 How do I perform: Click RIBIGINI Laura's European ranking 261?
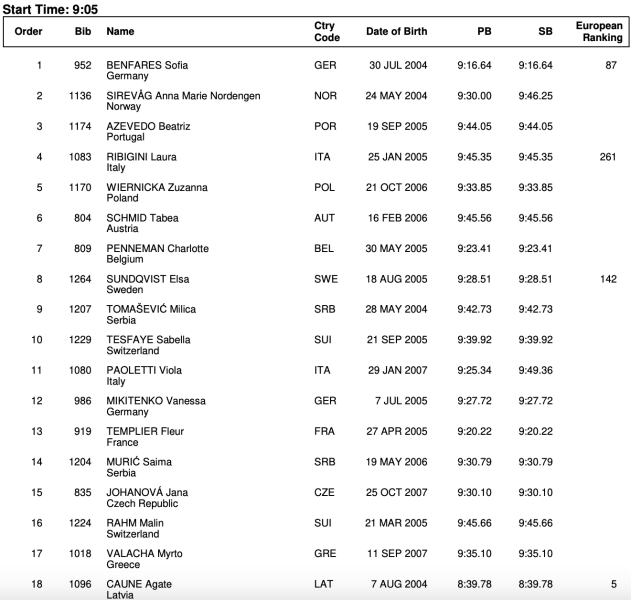(x=608, y=157)
